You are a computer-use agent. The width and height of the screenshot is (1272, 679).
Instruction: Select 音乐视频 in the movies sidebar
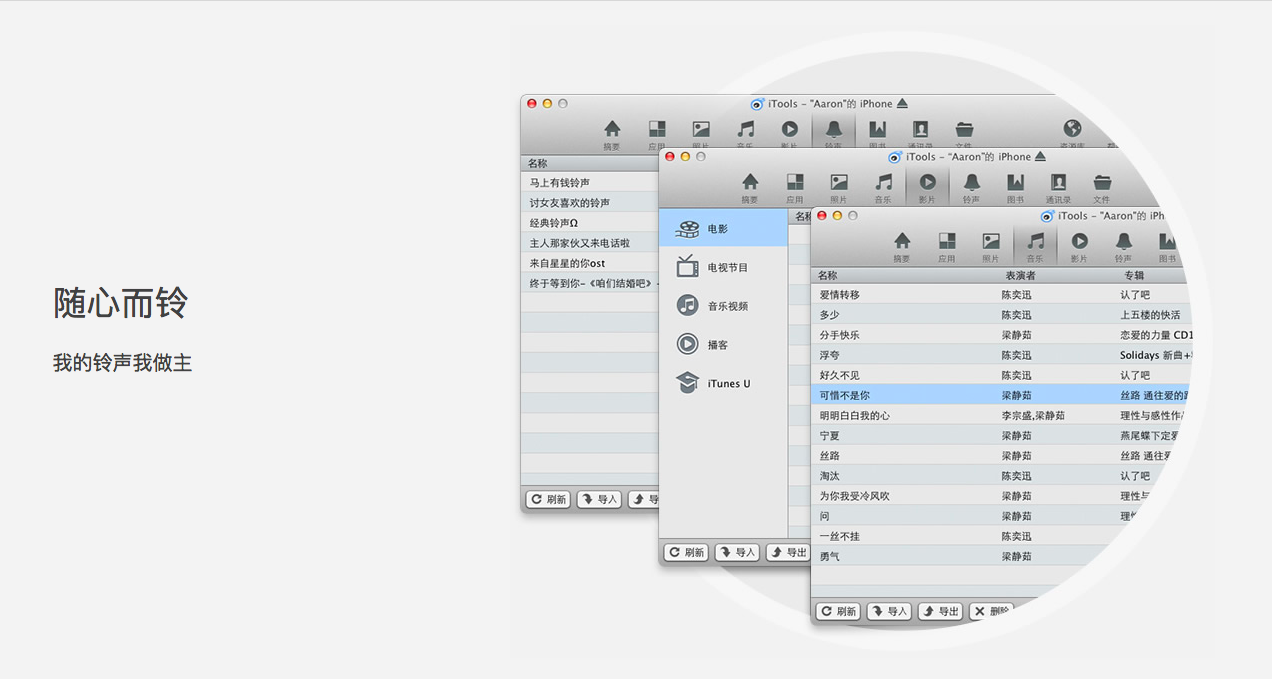(x=724, y=306)
